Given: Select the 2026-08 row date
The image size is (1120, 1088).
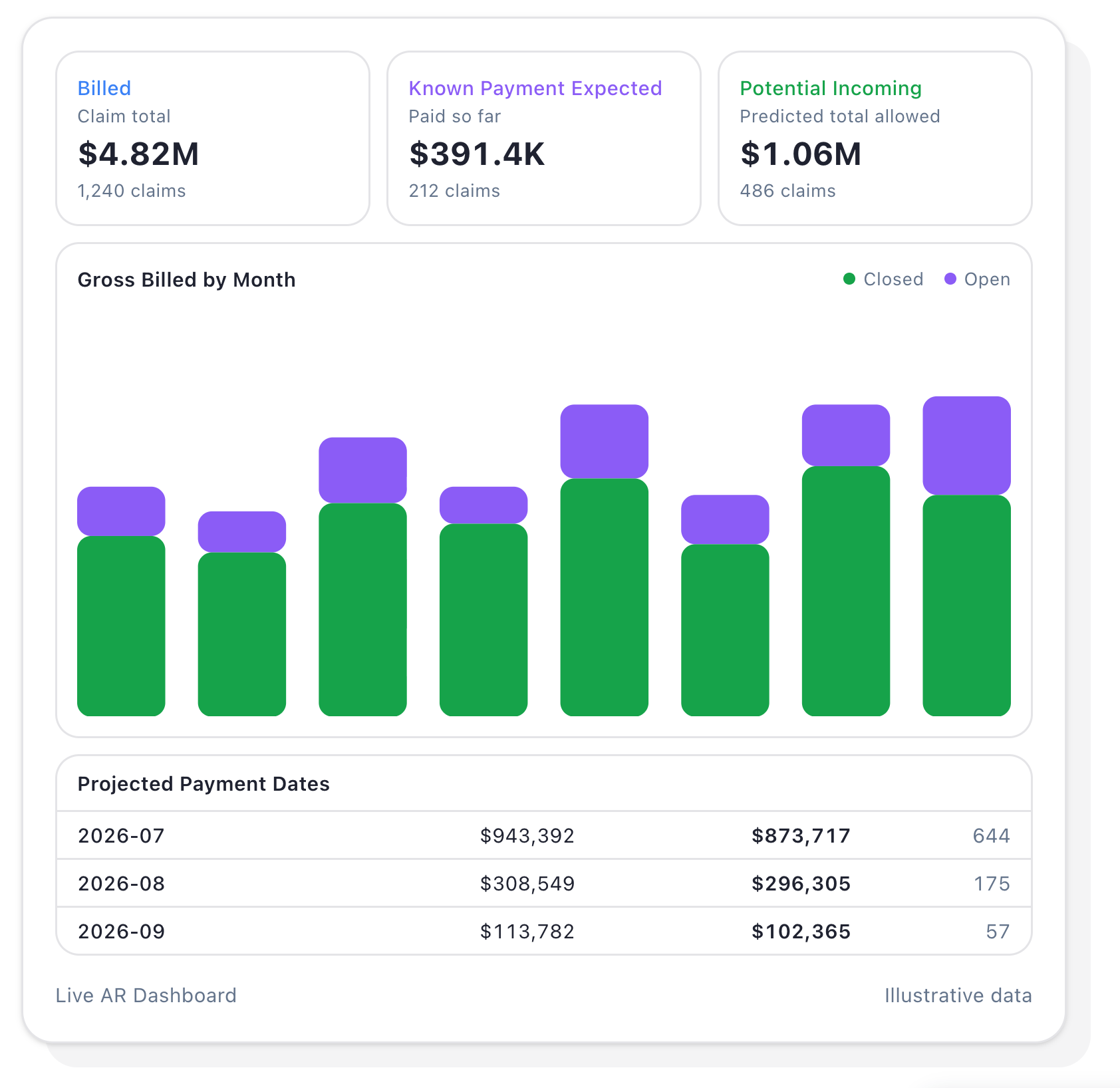Looking at the screenshot, I should coord(121,884).
